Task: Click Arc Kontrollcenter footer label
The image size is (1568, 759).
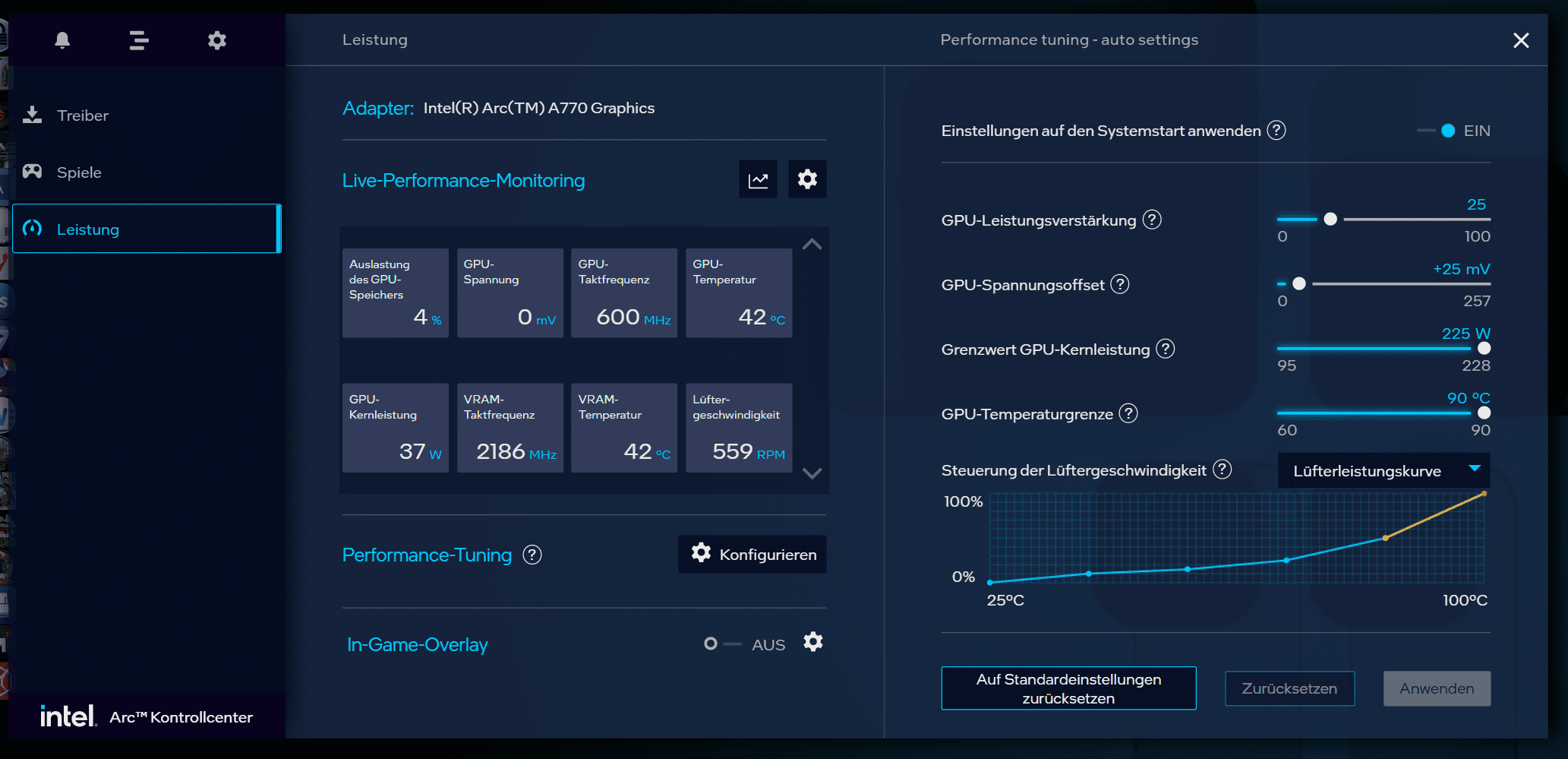Action: (x=181, y=717)
